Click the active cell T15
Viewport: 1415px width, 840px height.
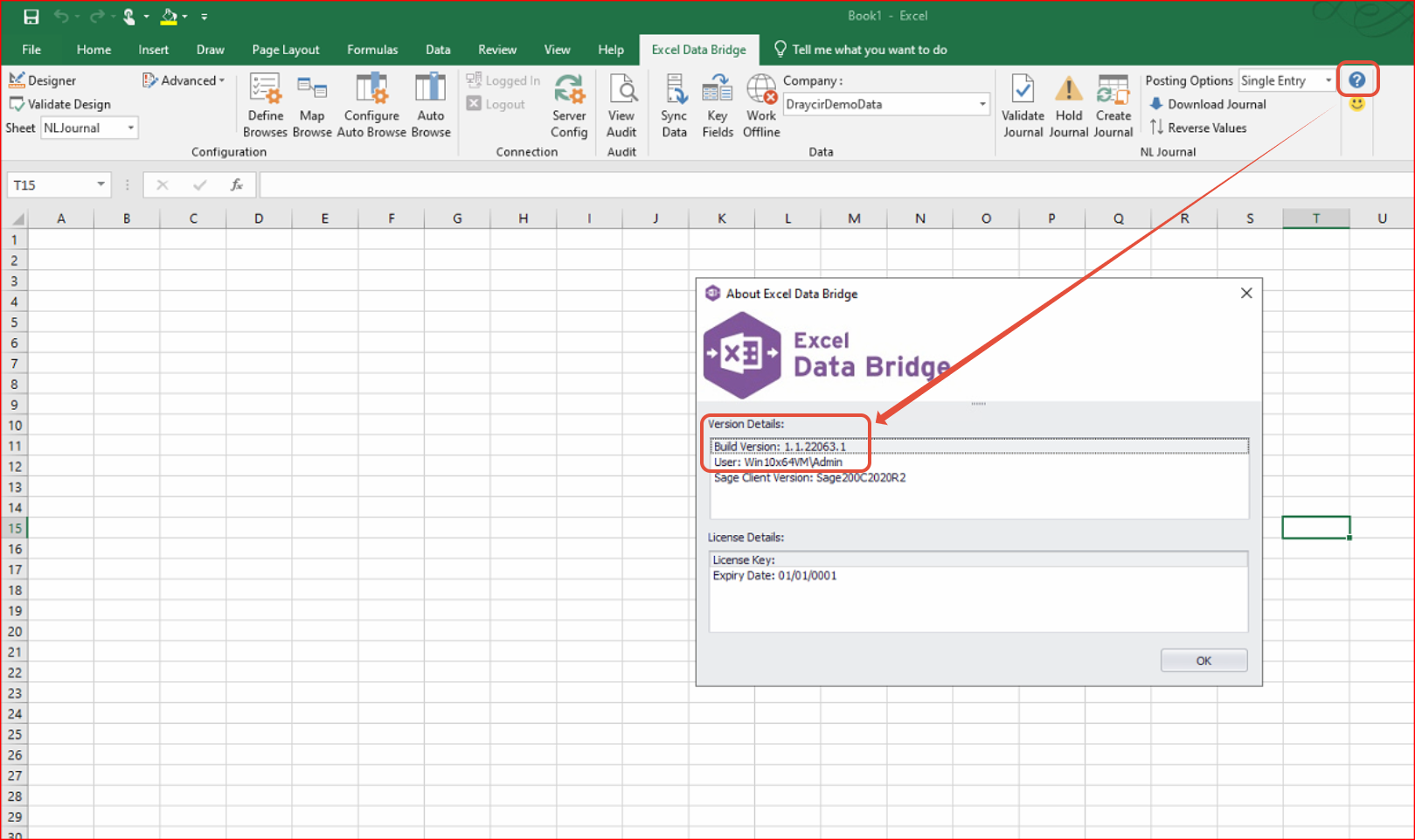[1315, 528]
